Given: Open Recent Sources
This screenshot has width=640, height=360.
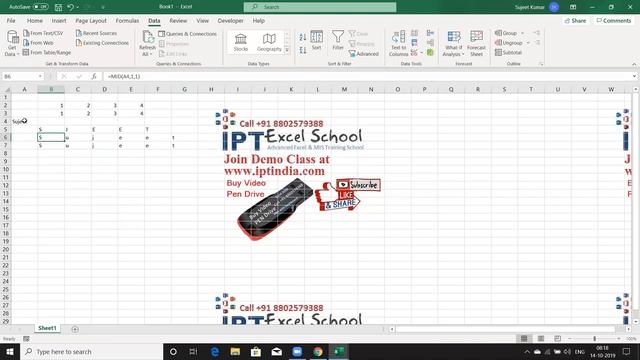Looking at the screenshot, I should coord(96,33).
